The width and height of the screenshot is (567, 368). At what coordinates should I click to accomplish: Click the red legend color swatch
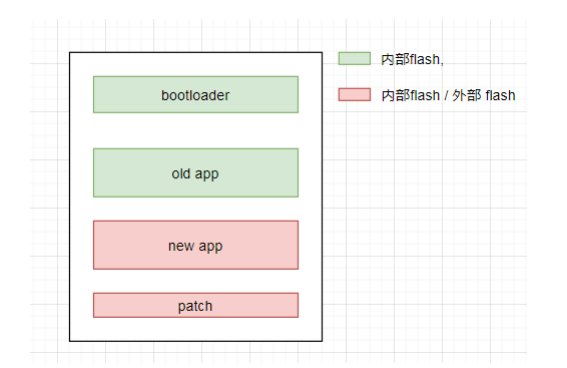click(x=354, y=95)
